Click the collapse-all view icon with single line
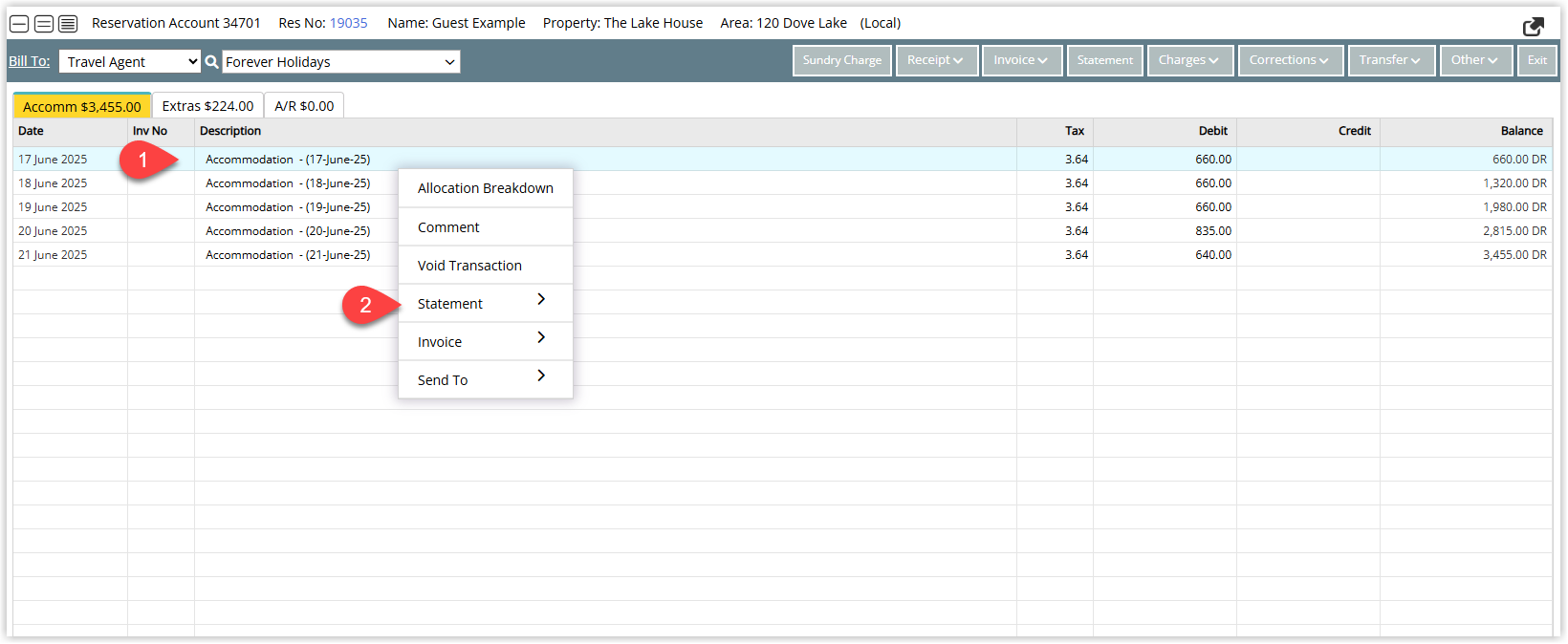 coord(19,24)
